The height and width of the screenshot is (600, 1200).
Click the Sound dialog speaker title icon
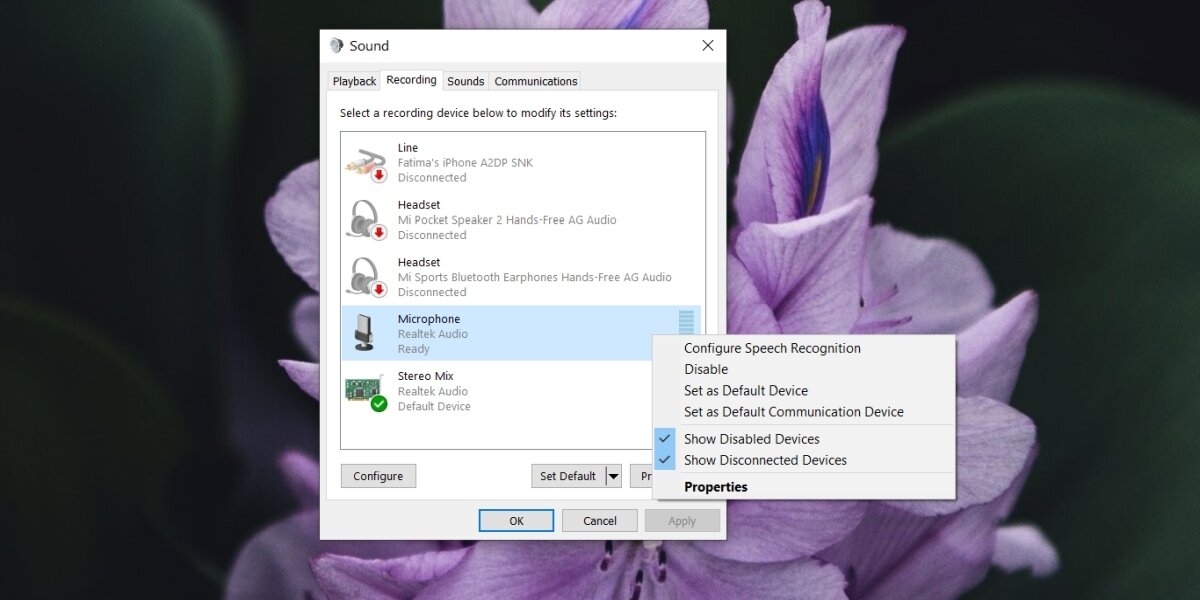pos(337,46)
